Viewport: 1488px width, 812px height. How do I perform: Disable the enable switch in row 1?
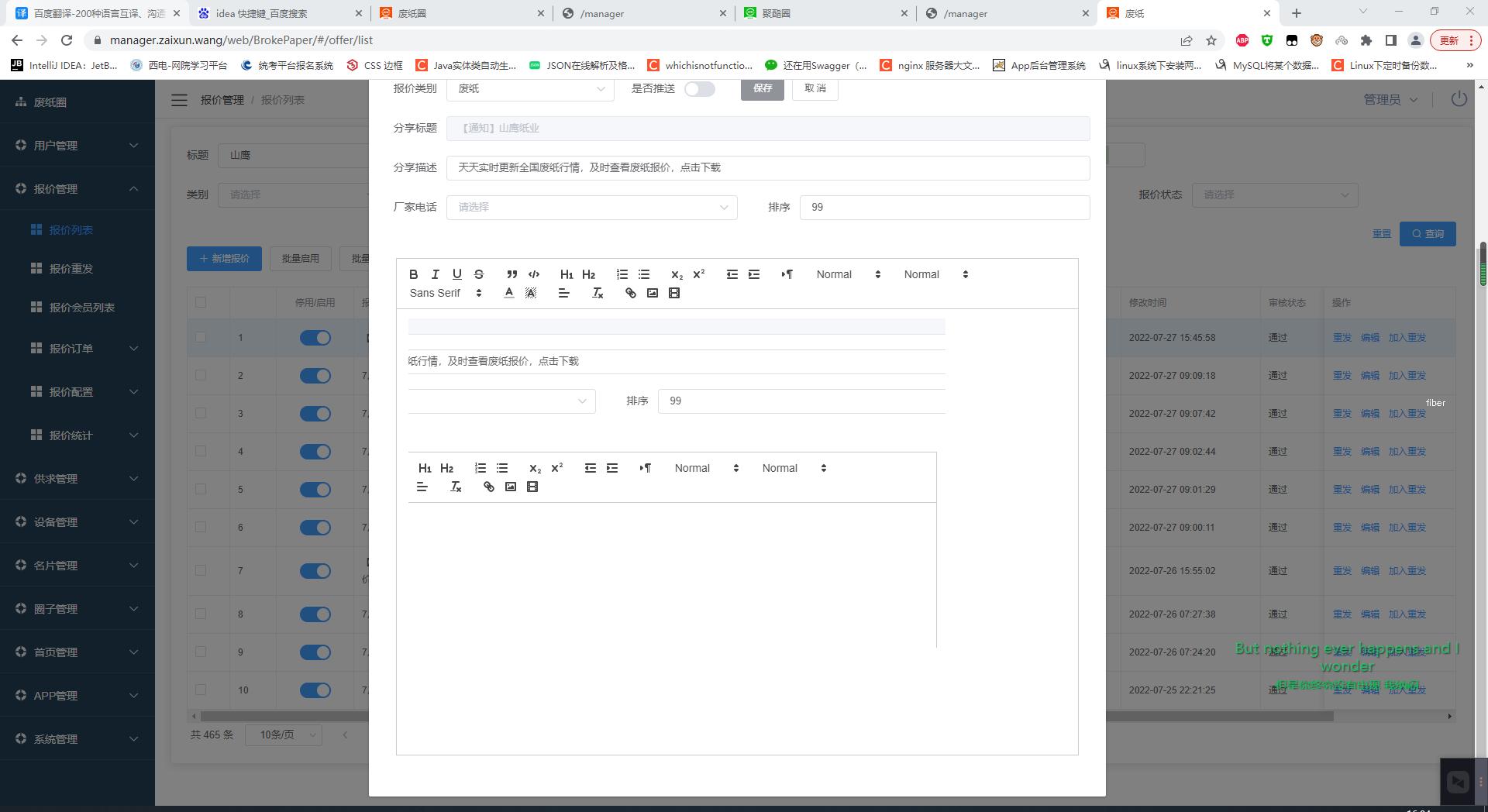click(315, 338)
